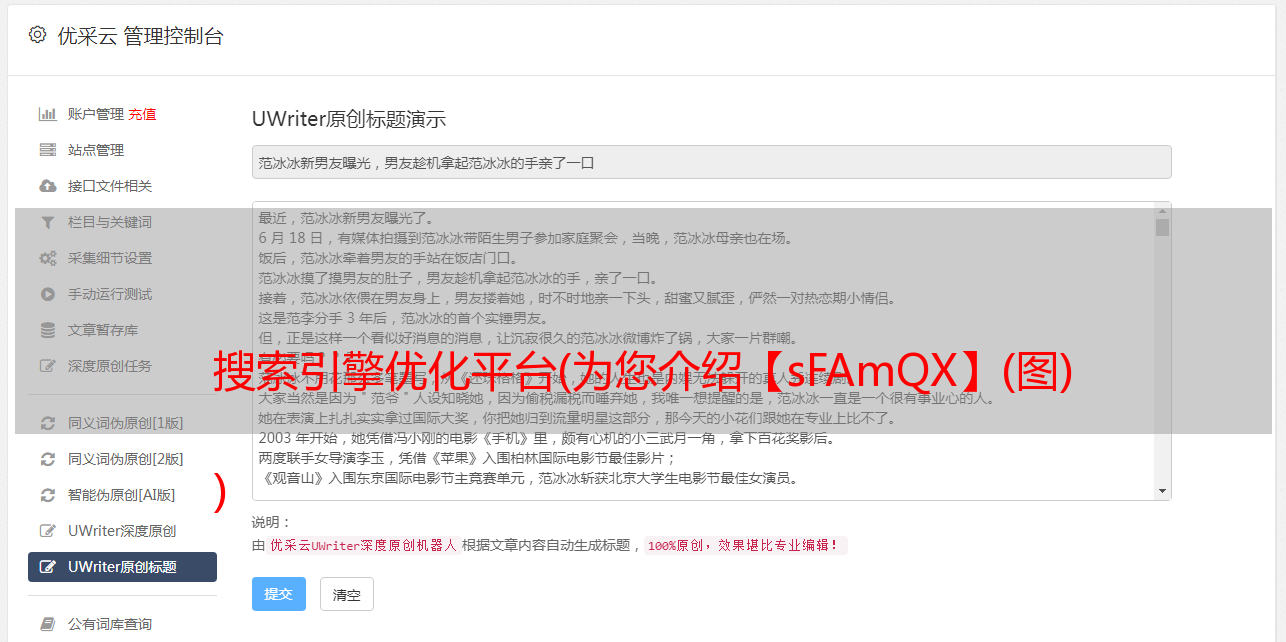
Task: Click the bar chart icon for 账户管理
Action: click(47, 114)
